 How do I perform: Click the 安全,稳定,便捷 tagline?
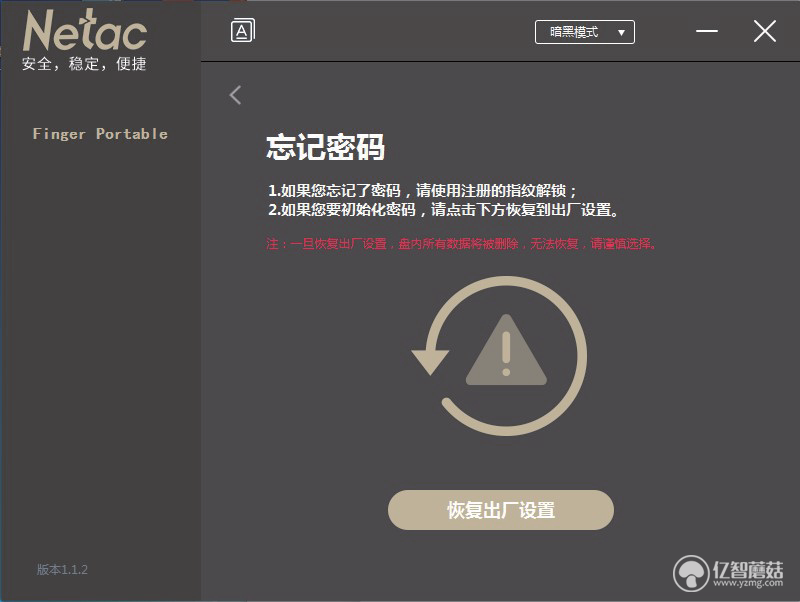(84, 64)
